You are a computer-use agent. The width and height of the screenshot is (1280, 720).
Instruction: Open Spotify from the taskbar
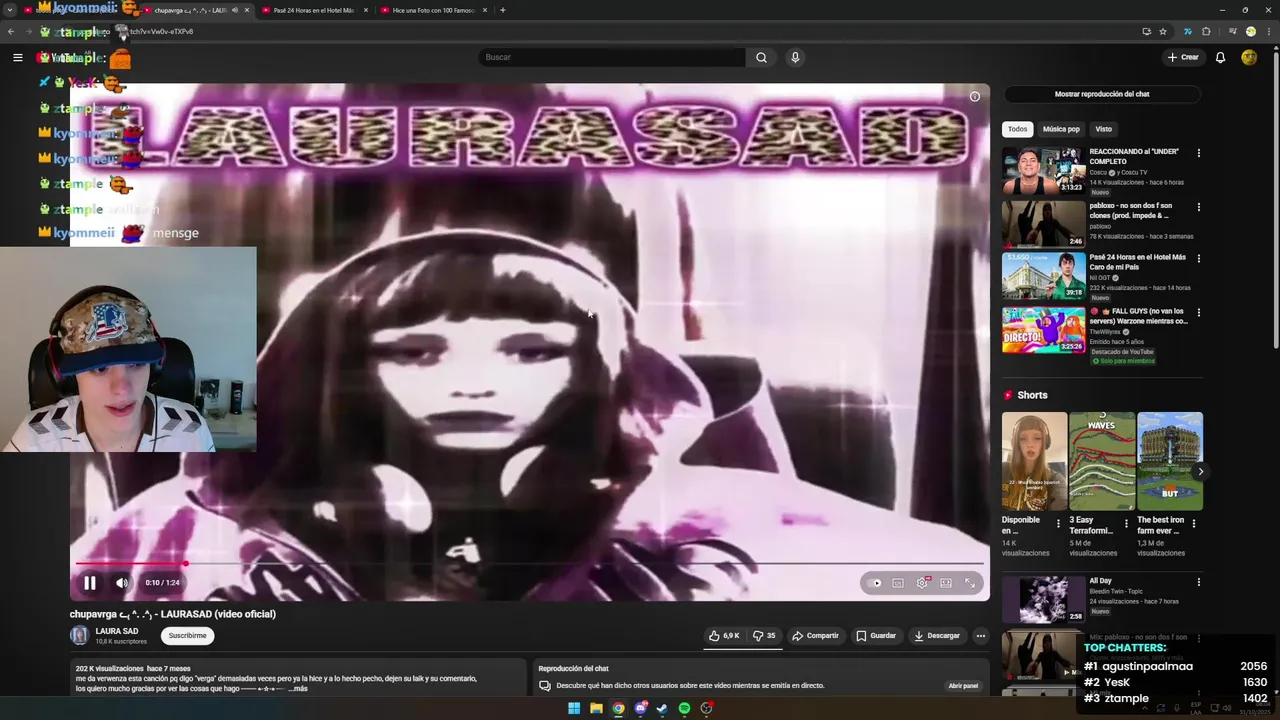[684, 708]
